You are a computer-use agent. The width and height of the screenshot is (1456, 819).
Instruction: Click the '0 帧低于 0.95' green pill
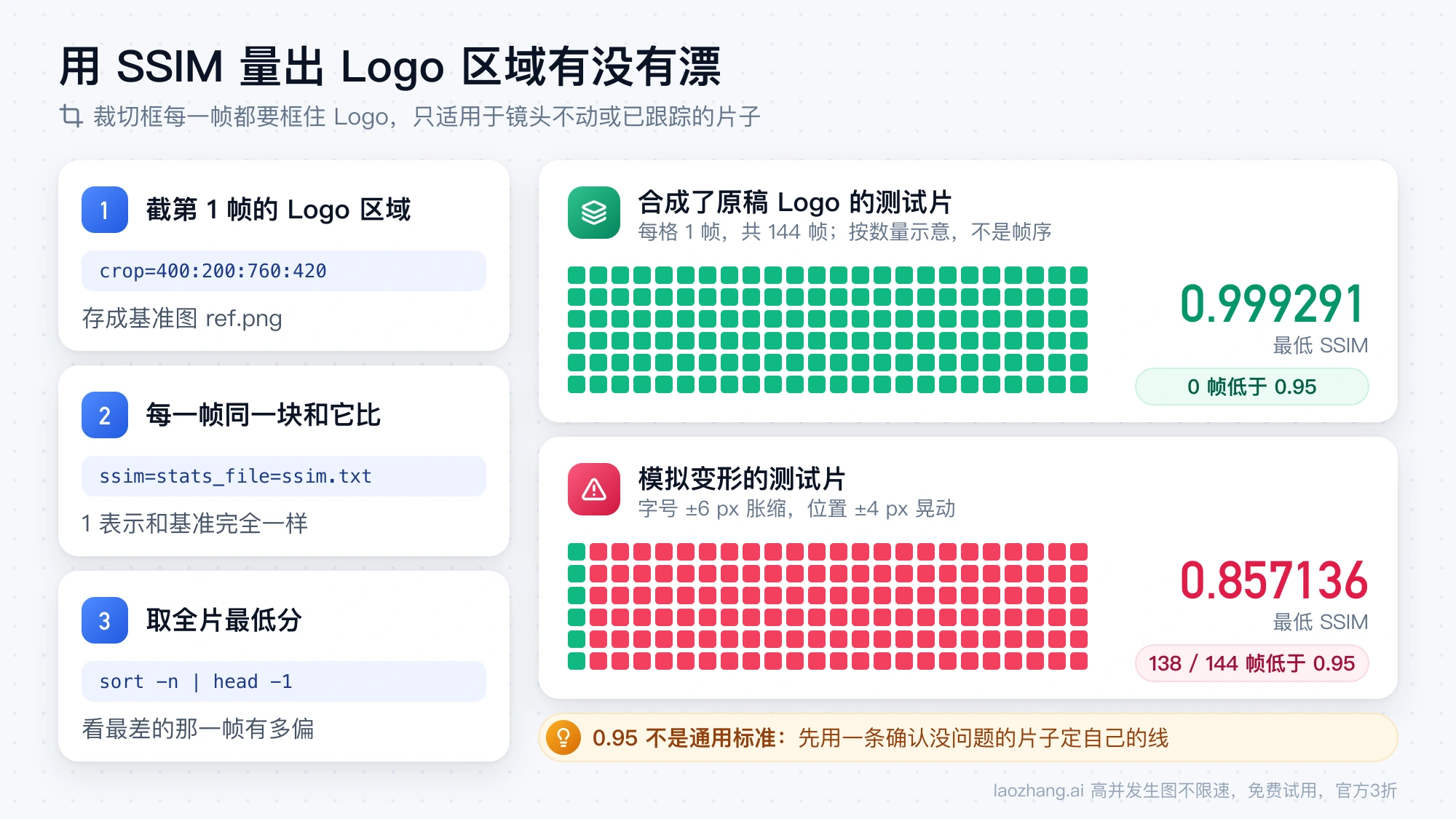(1252, 387)
